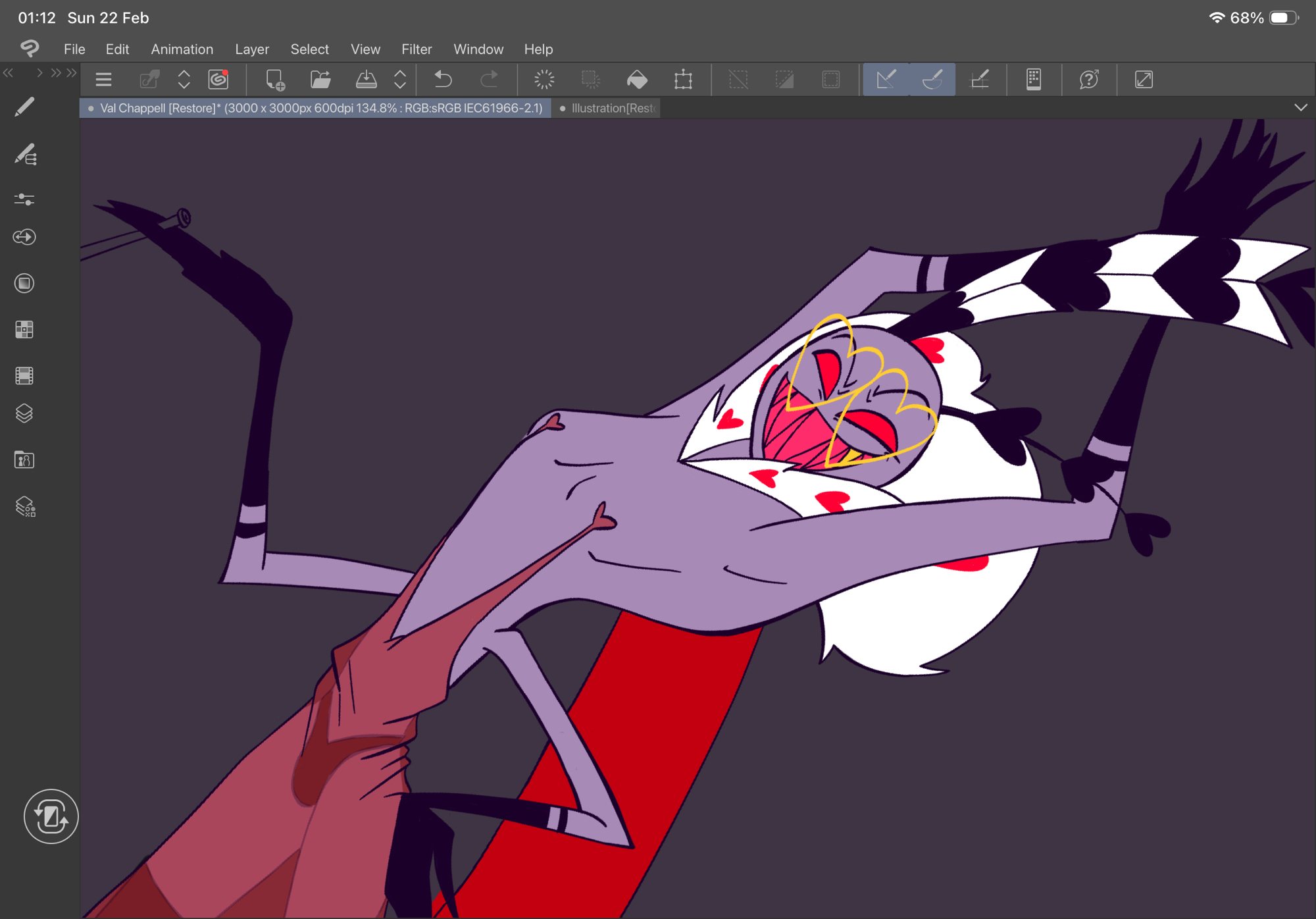Select the Pen tool in the sidebar
1316x919 pixels.
pos(24,107)
